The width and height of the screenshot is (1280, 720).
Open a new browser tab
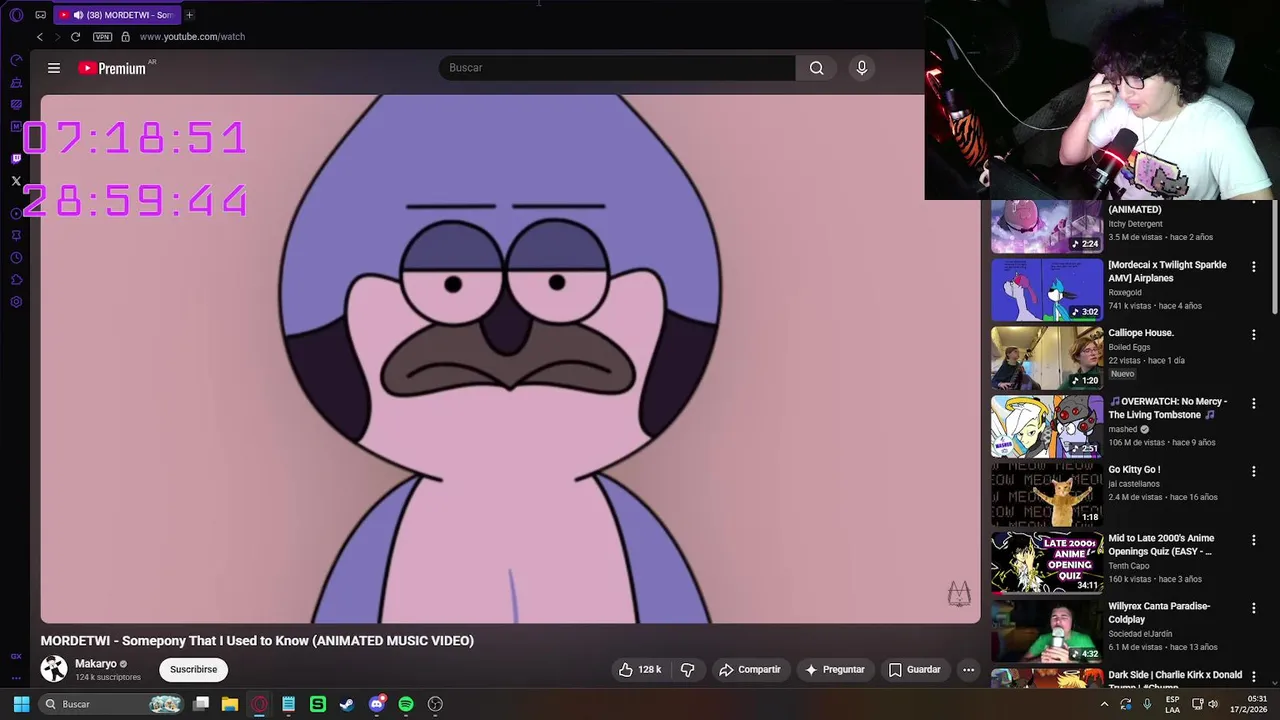[189, 15]
